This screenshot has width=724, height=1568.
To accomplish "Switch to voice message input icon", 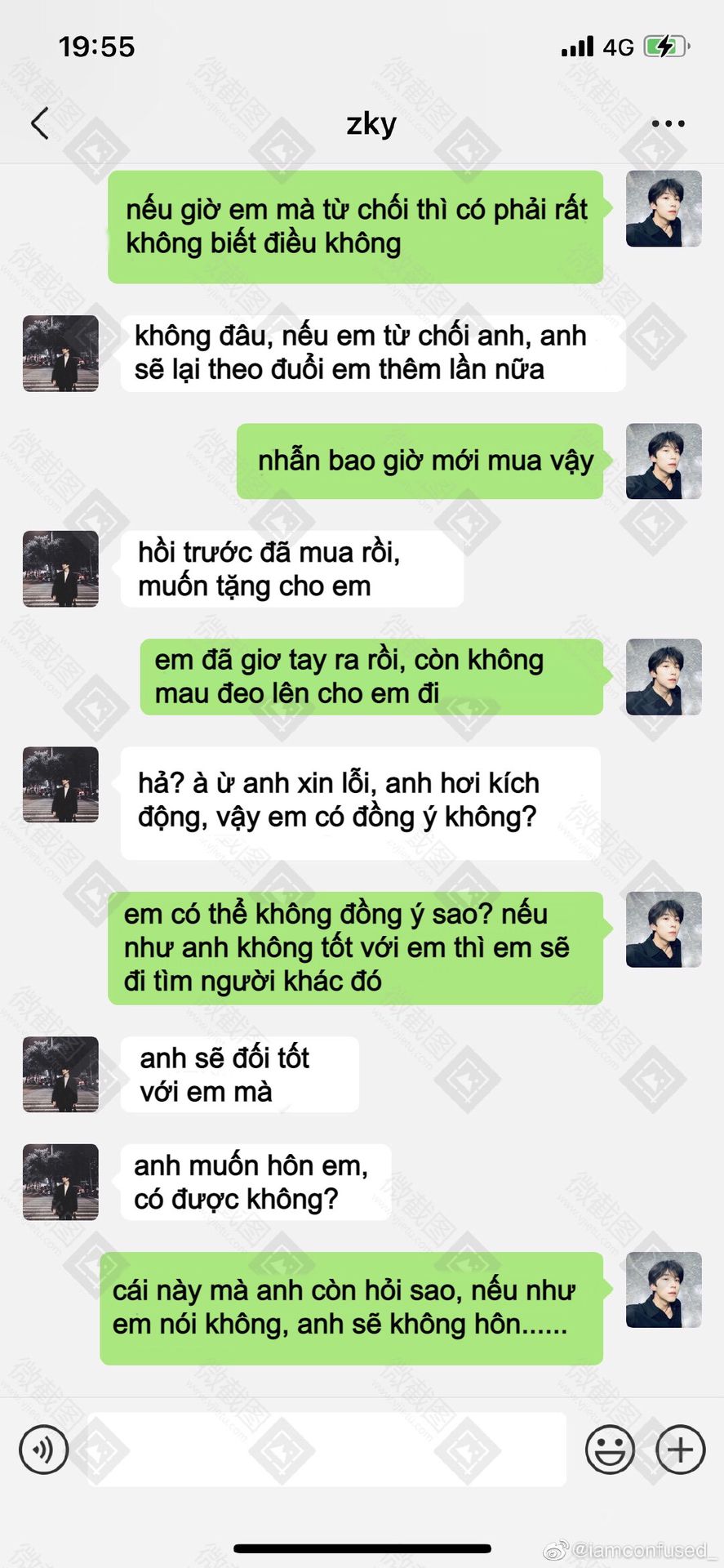I will coord(43,1450).
